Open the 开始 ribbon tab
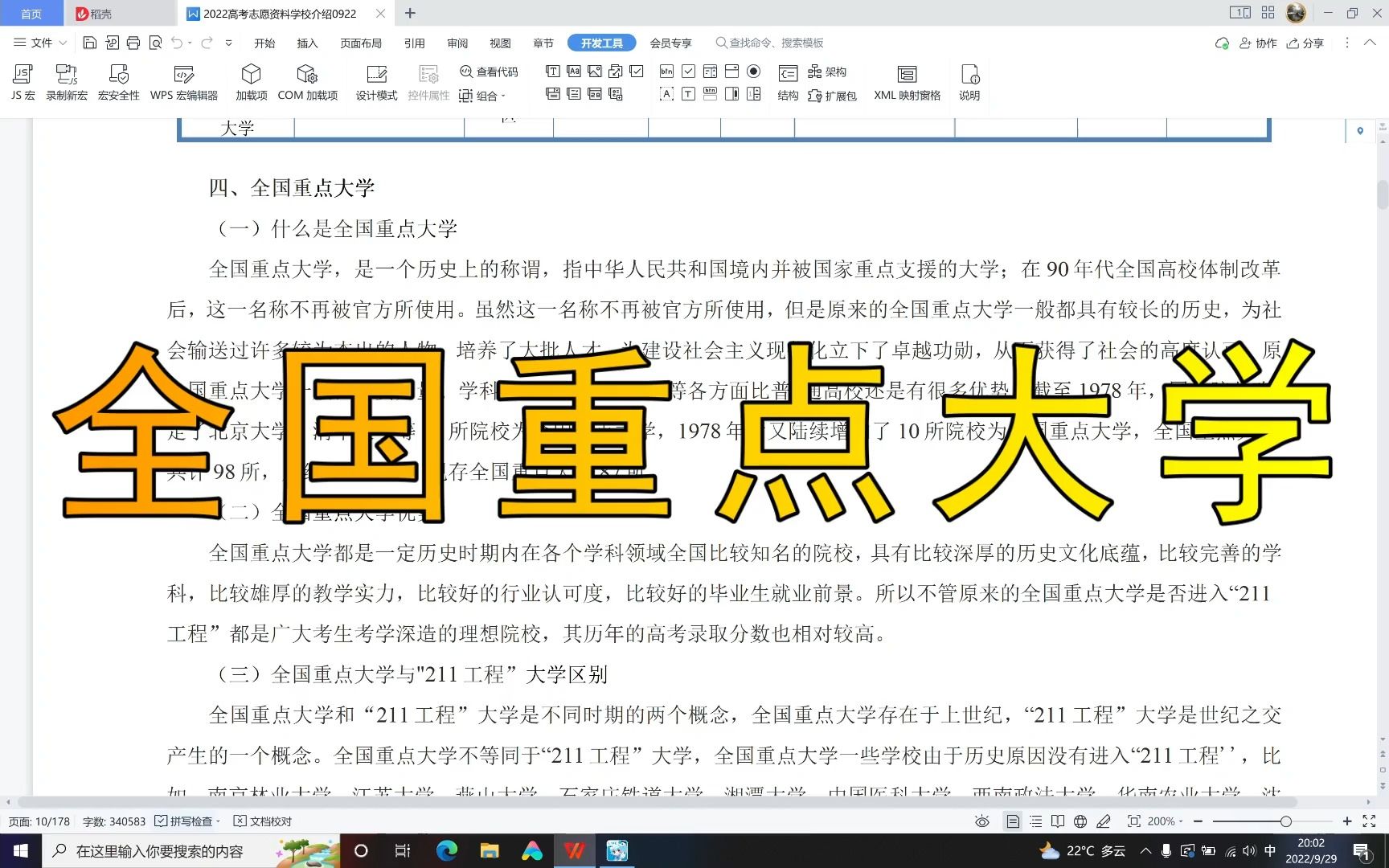Image resolution: width=1389 pixels, height=868 pixels. [x=264, y=43]
